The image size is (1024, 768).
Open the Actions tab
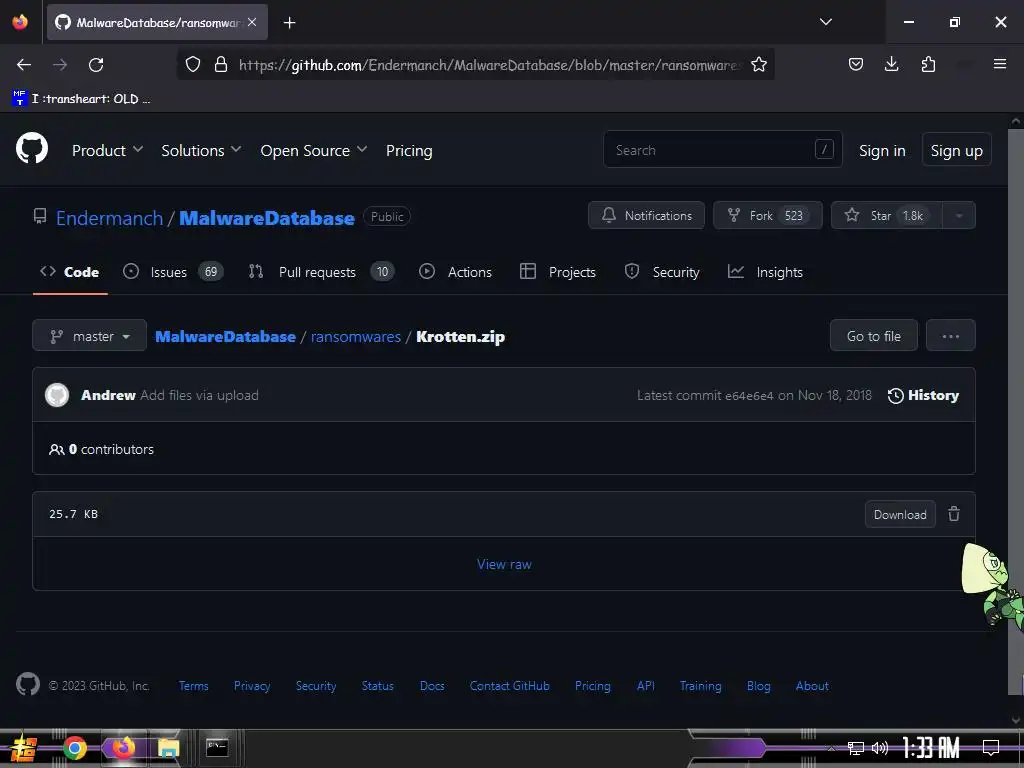(455, 272)
